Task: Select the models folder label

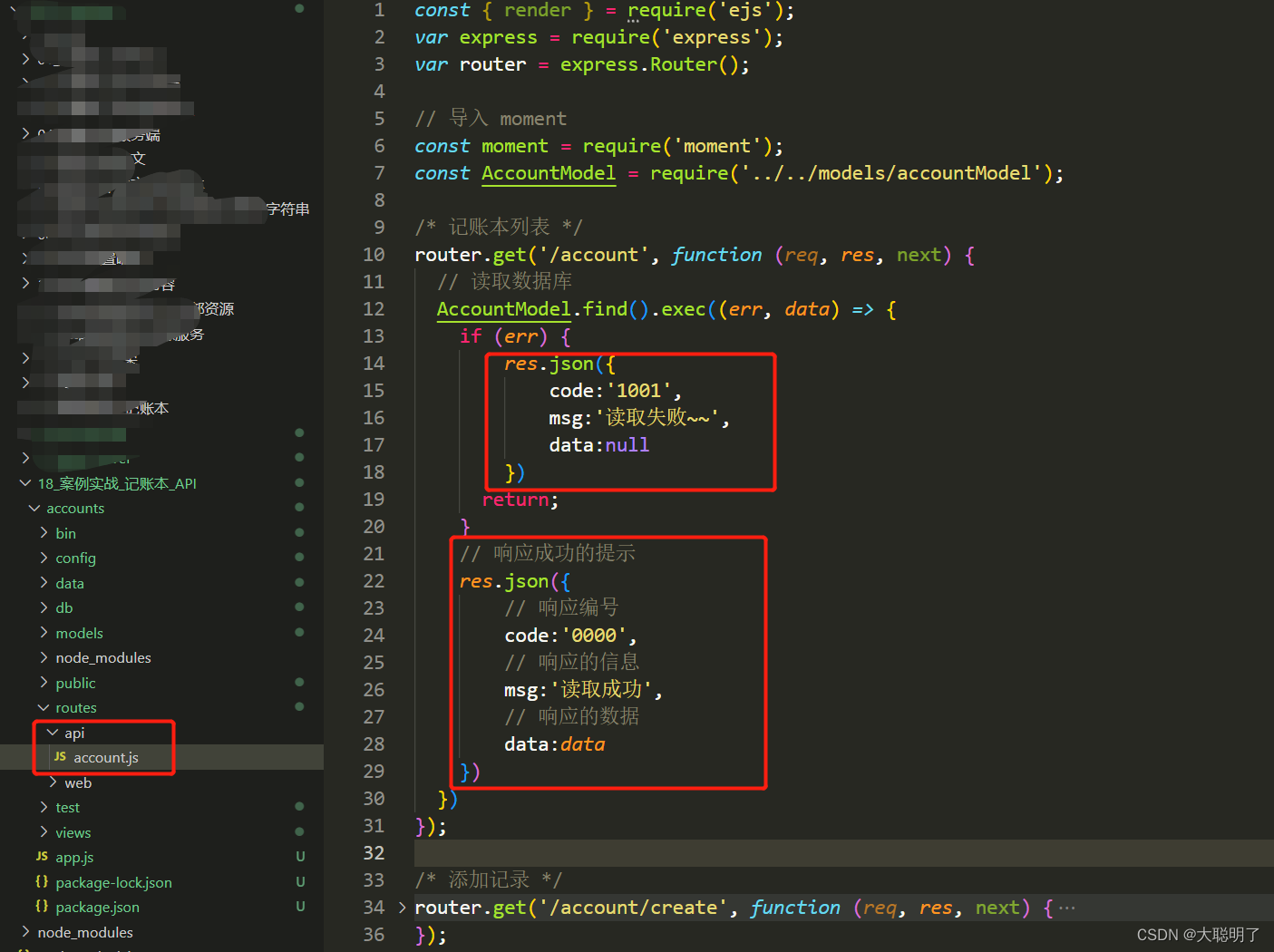Action: tap(79, 633)
